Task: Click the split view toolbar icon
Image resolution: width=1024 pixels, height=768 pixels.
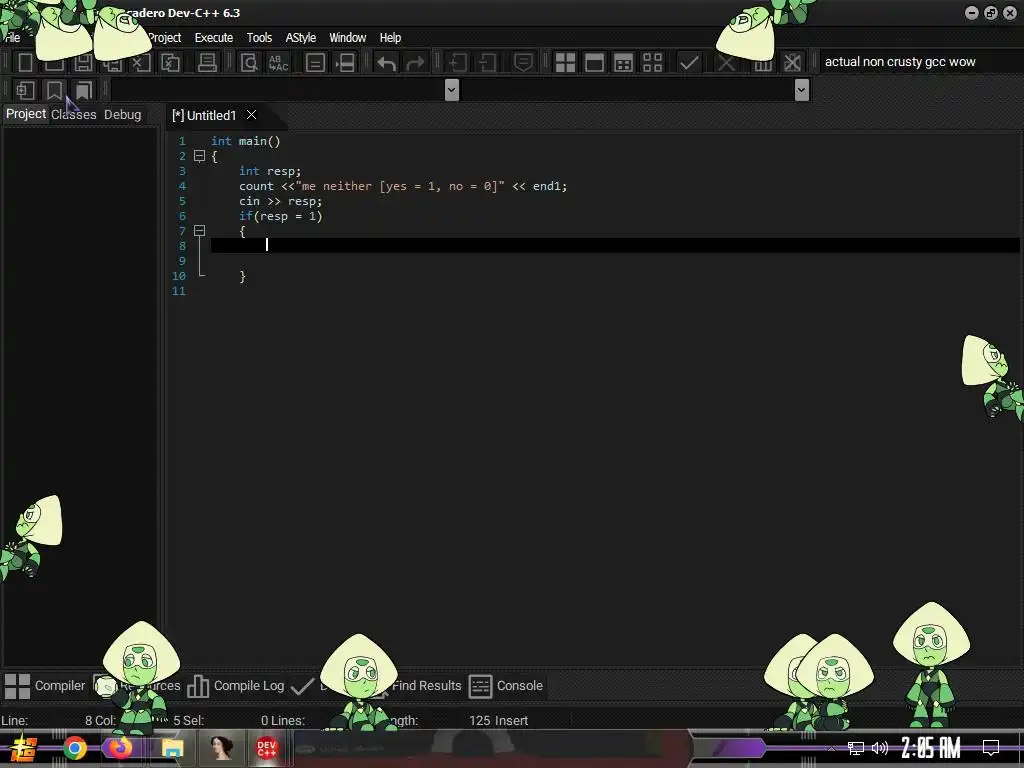Action: [x=345, y=63]
